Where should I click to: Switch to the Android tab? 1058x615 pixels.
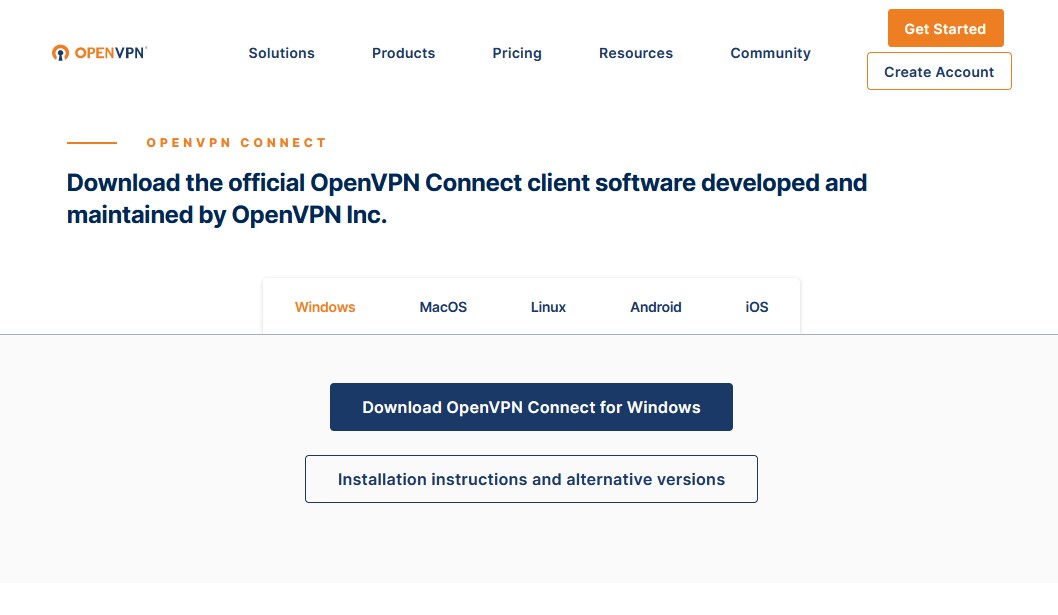(656, 307)
